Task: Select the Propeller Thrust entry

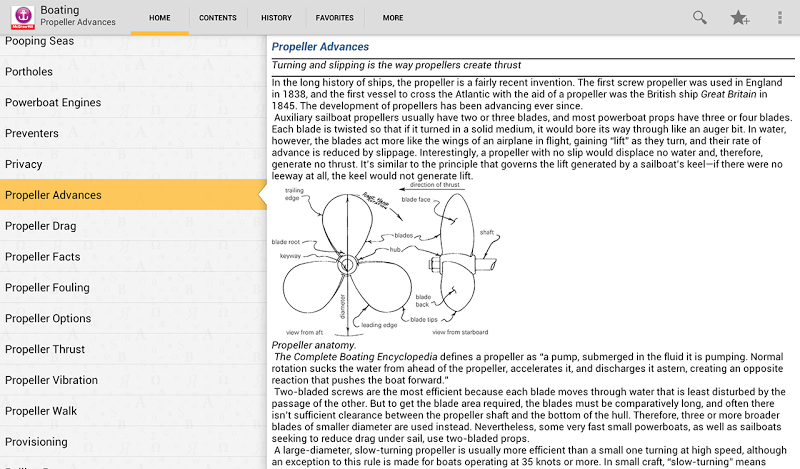Action: (x=133, y=350)
